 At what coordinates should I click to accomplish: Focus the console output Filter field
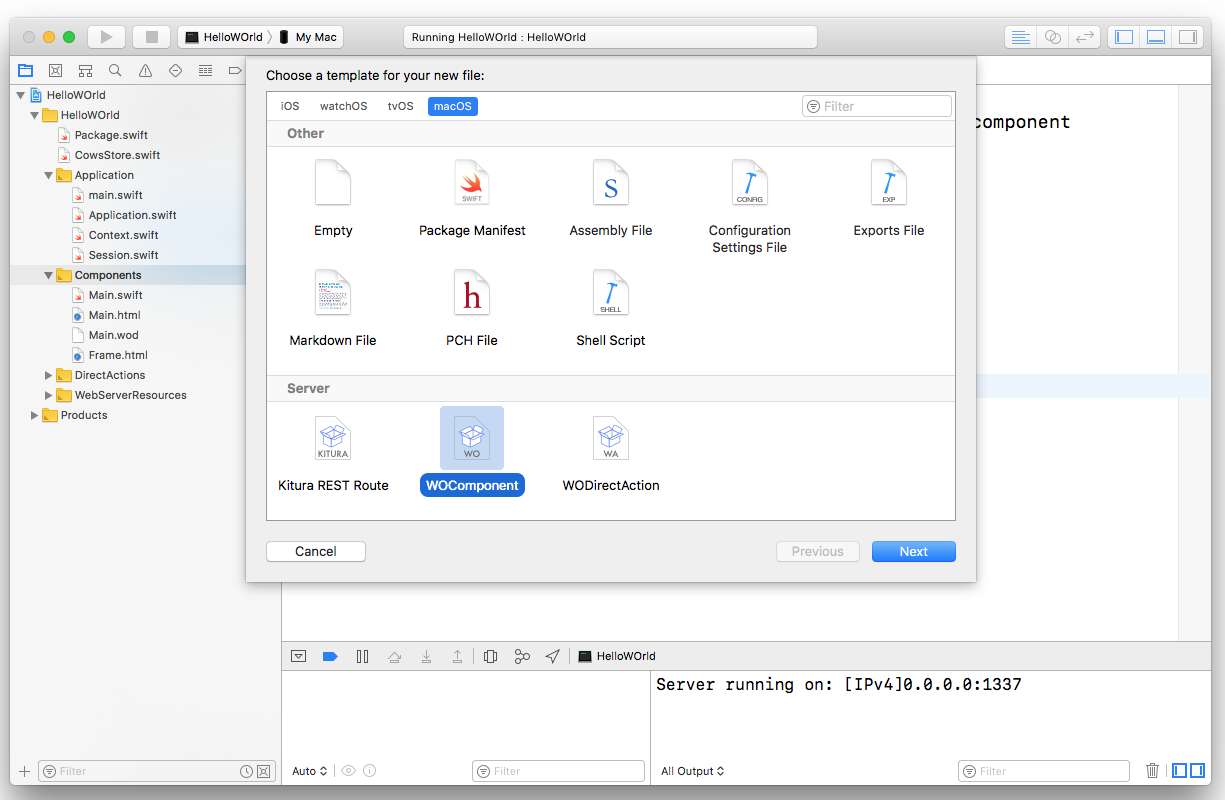click(1044, 771)
